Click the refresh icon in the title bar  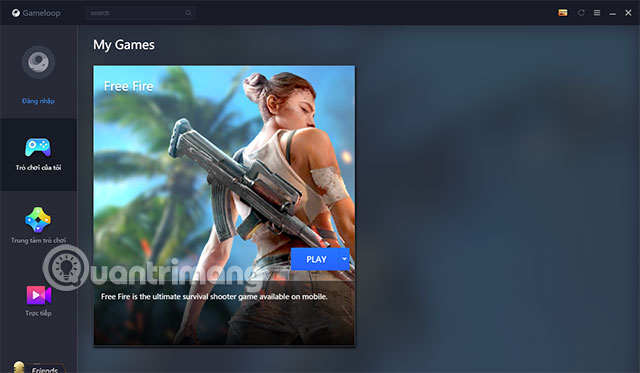click(x=581, y=13)
